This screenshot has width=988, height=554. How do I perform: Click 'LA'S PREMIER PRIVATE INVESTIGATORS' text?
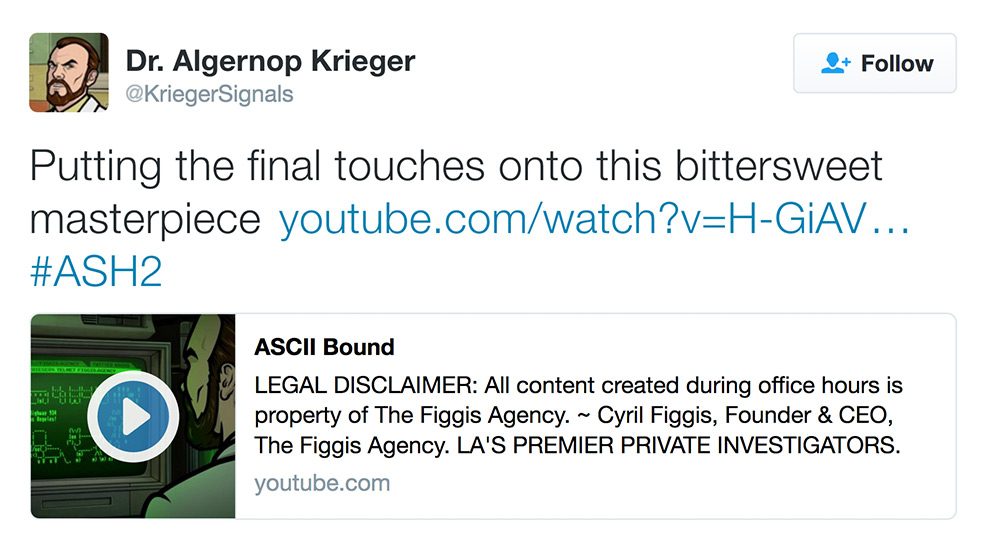pos(679,445)
